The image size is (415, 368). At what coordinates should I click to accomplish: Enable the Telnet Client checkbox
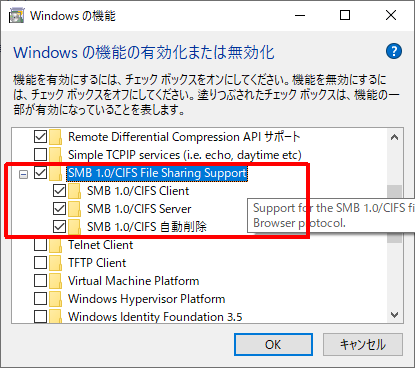coord(40,245)
